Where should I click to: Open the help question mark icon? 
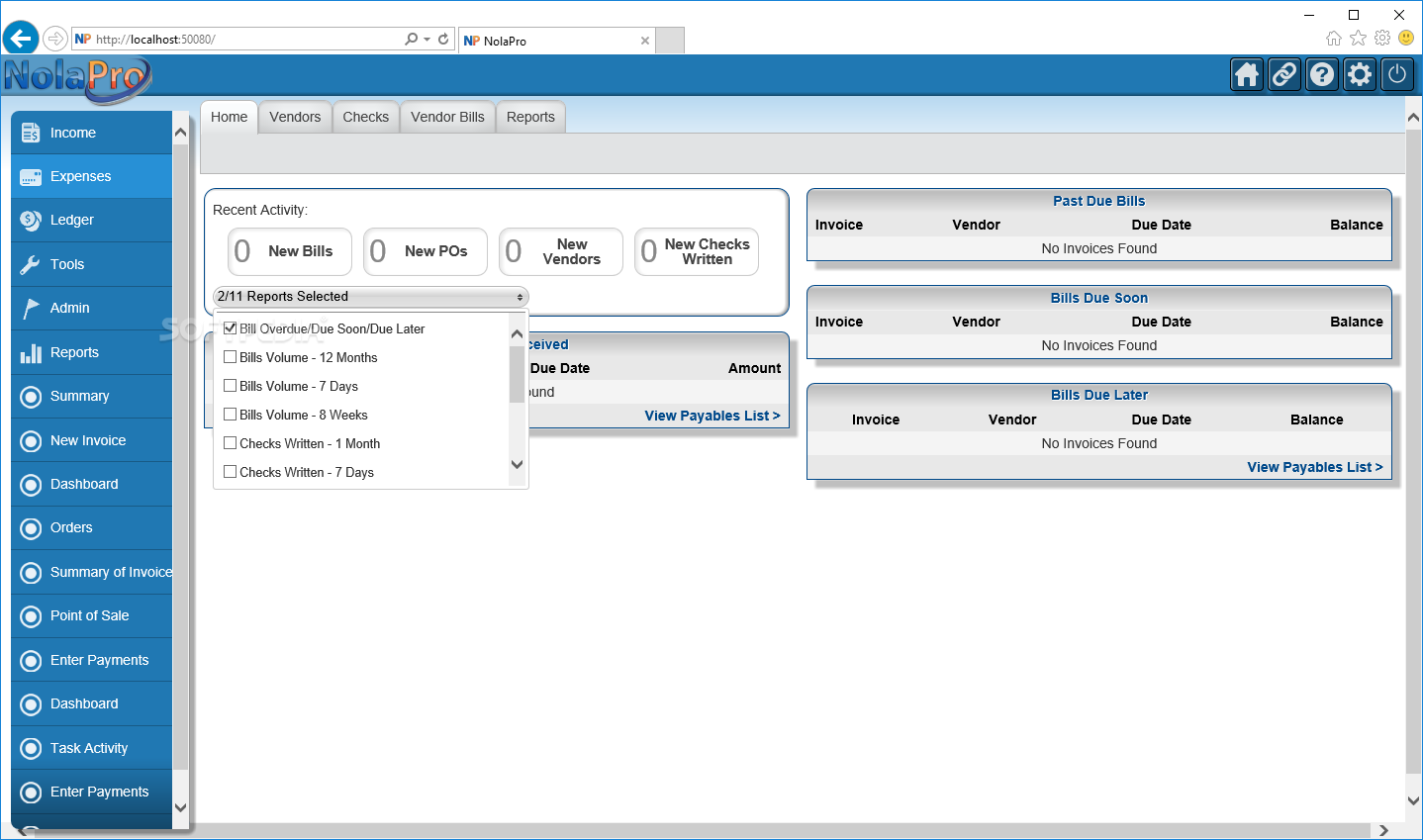pyautogui.click(x=1322, y=75)
